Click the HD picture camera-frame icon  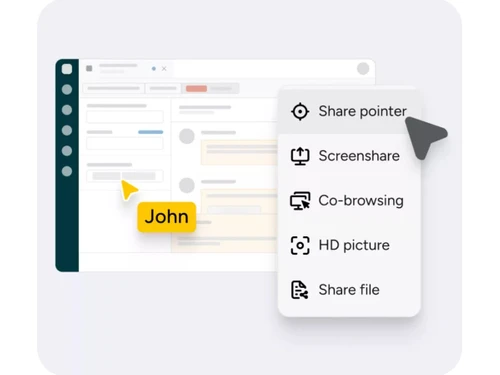(x=300, y=245)
